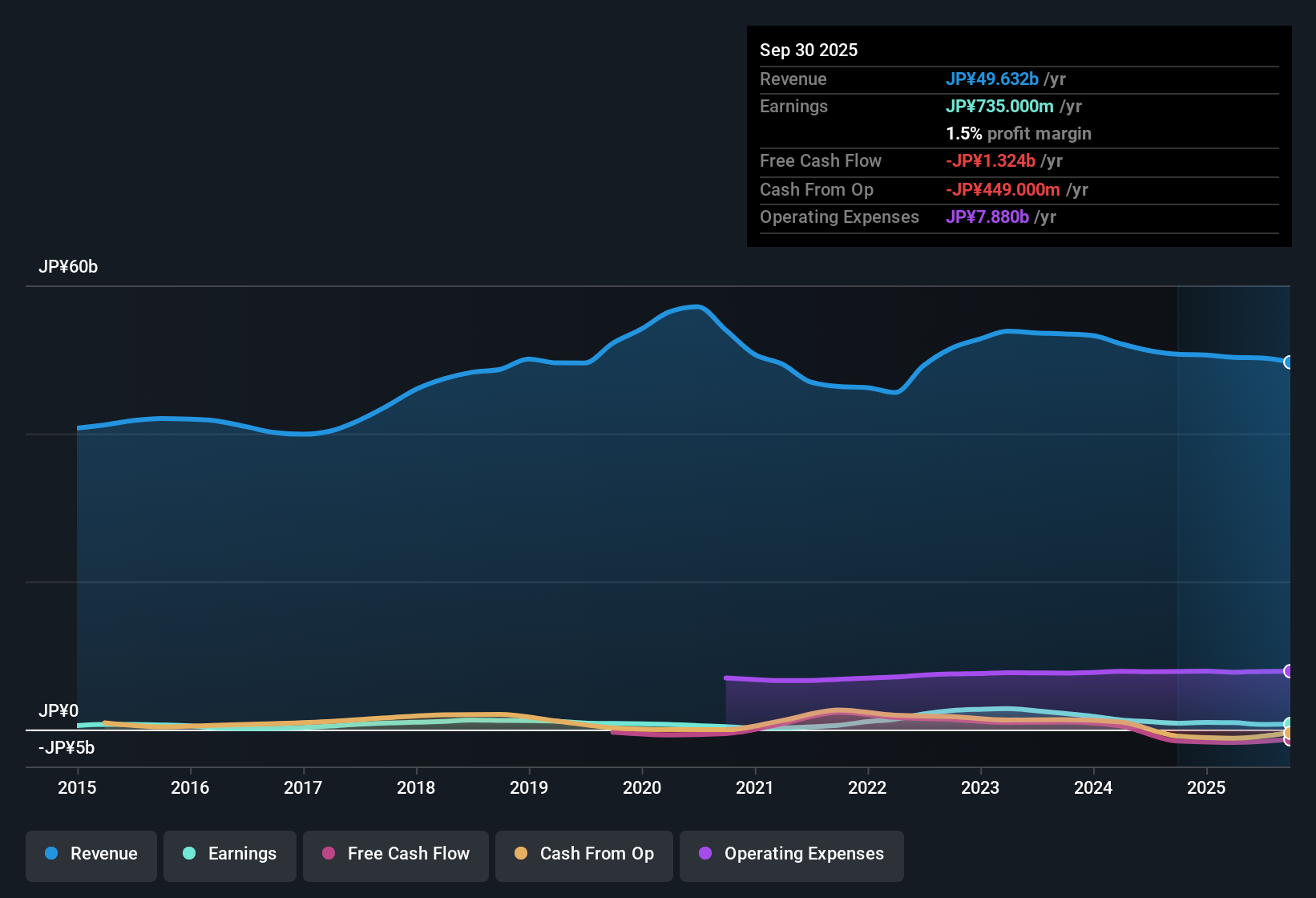
Task: Expand the Sep 30 2025 tooltip panel
Action: click(x=809, y=50)
